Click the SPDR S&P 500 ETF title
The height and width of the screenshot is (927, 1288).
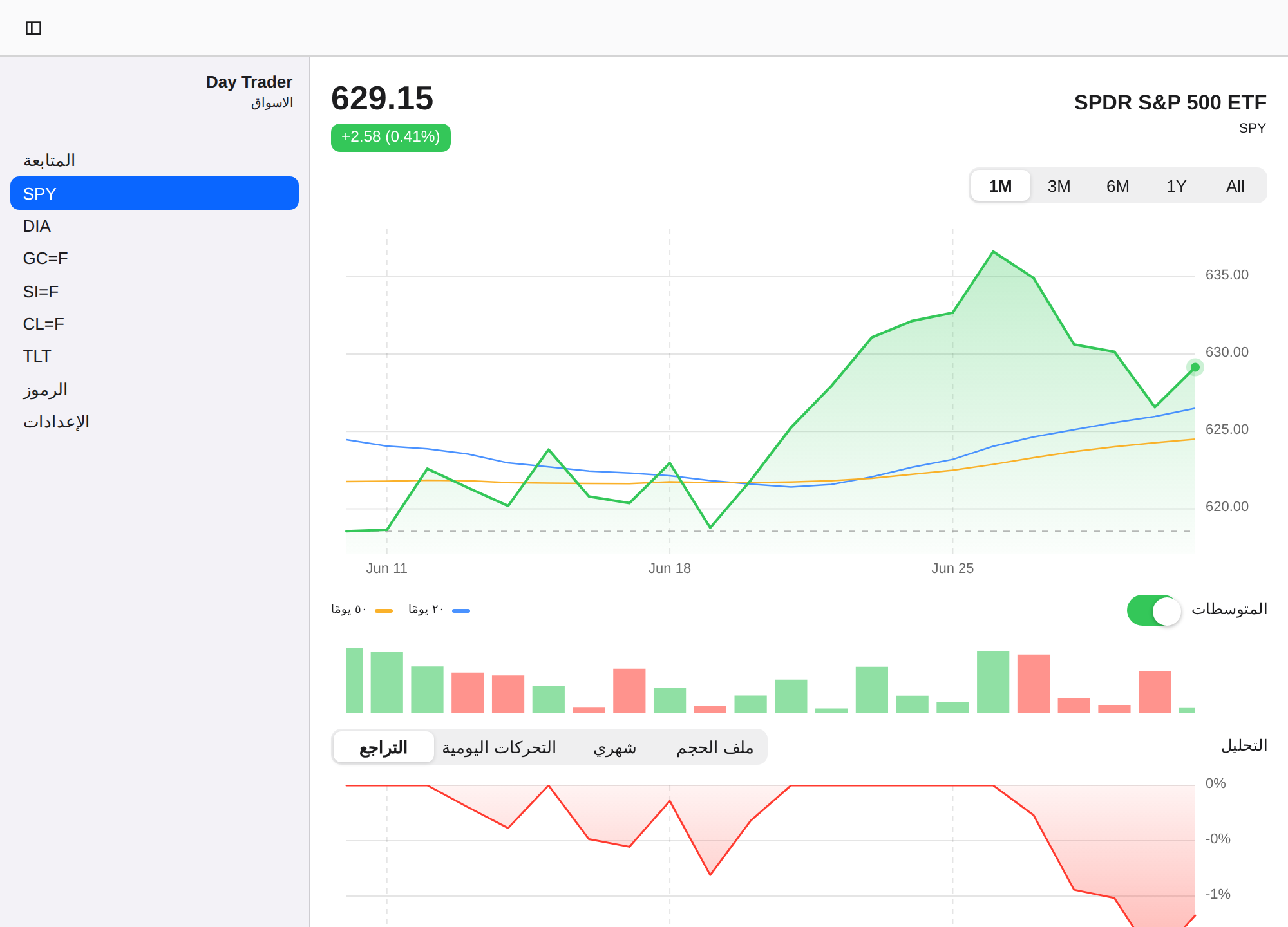(1170, 102)
